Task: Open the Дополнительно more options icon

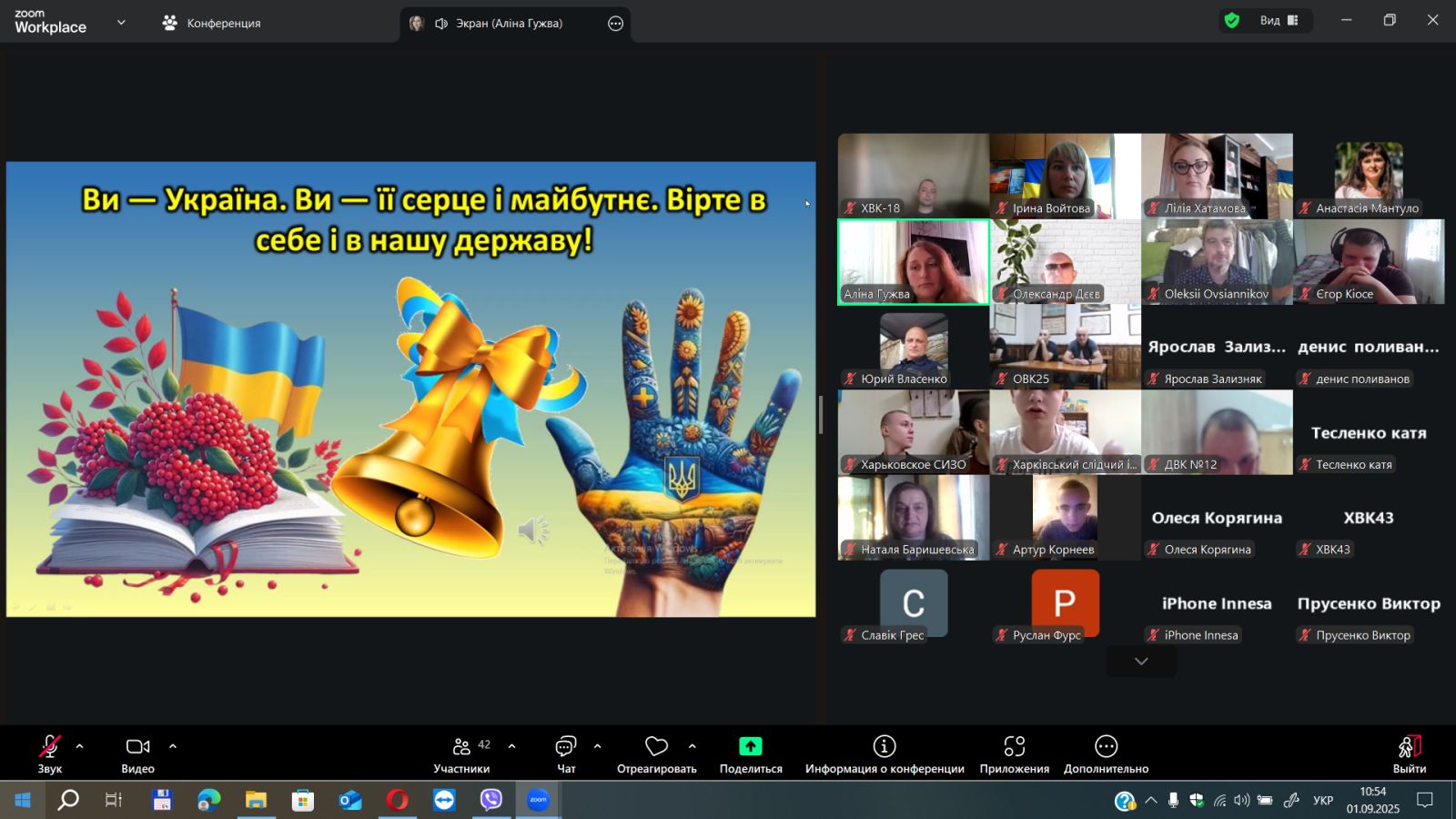Action: click(x=1106, y=747)
